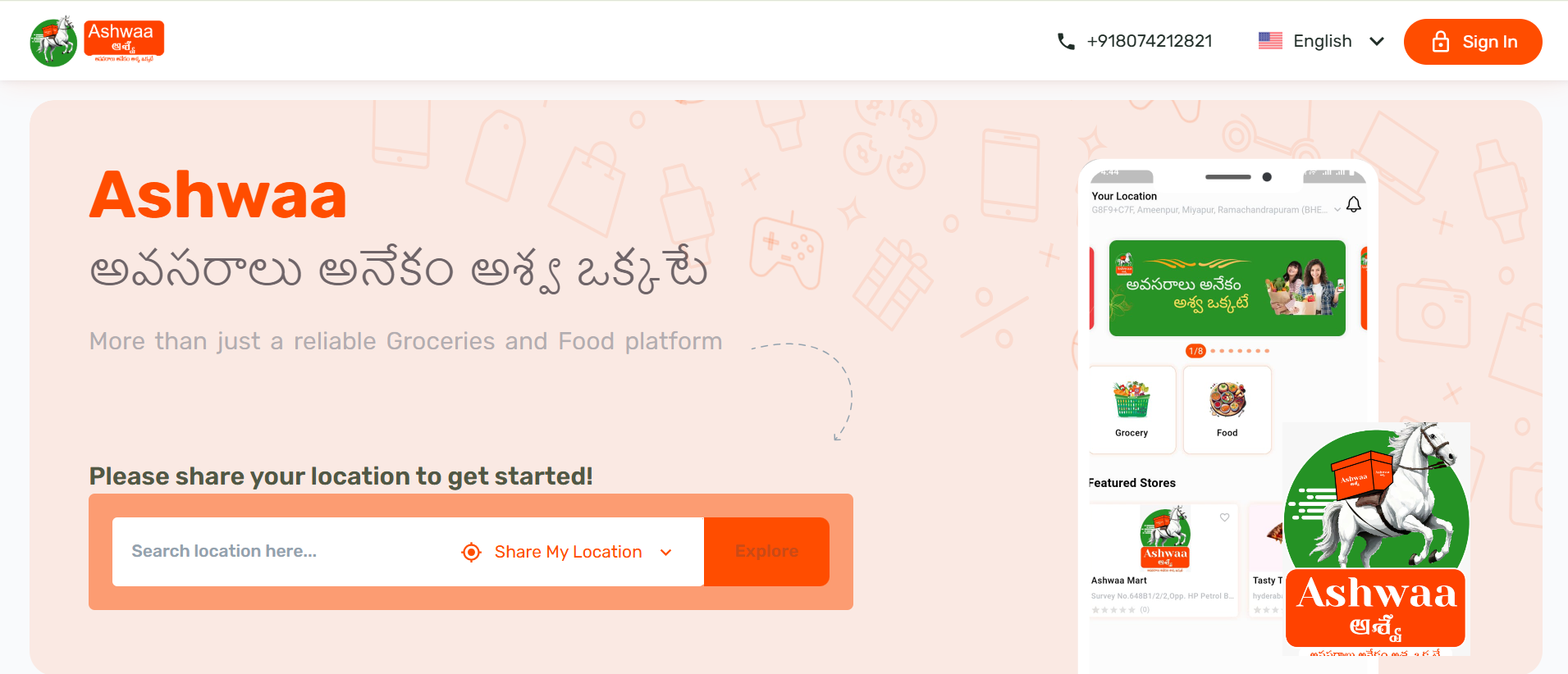Call the +918074212821 phone link
The width and height of the screenshot is (1568, 674).
click(1149, 41)
